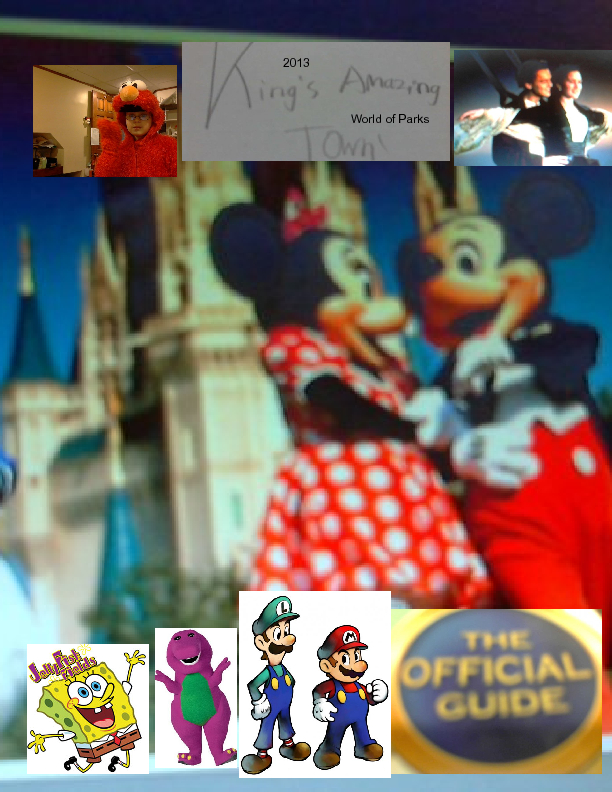Click the handwritten word Town
Image resolution: width=612 pixels, height=792 pixels.
(x=320, y=140)
